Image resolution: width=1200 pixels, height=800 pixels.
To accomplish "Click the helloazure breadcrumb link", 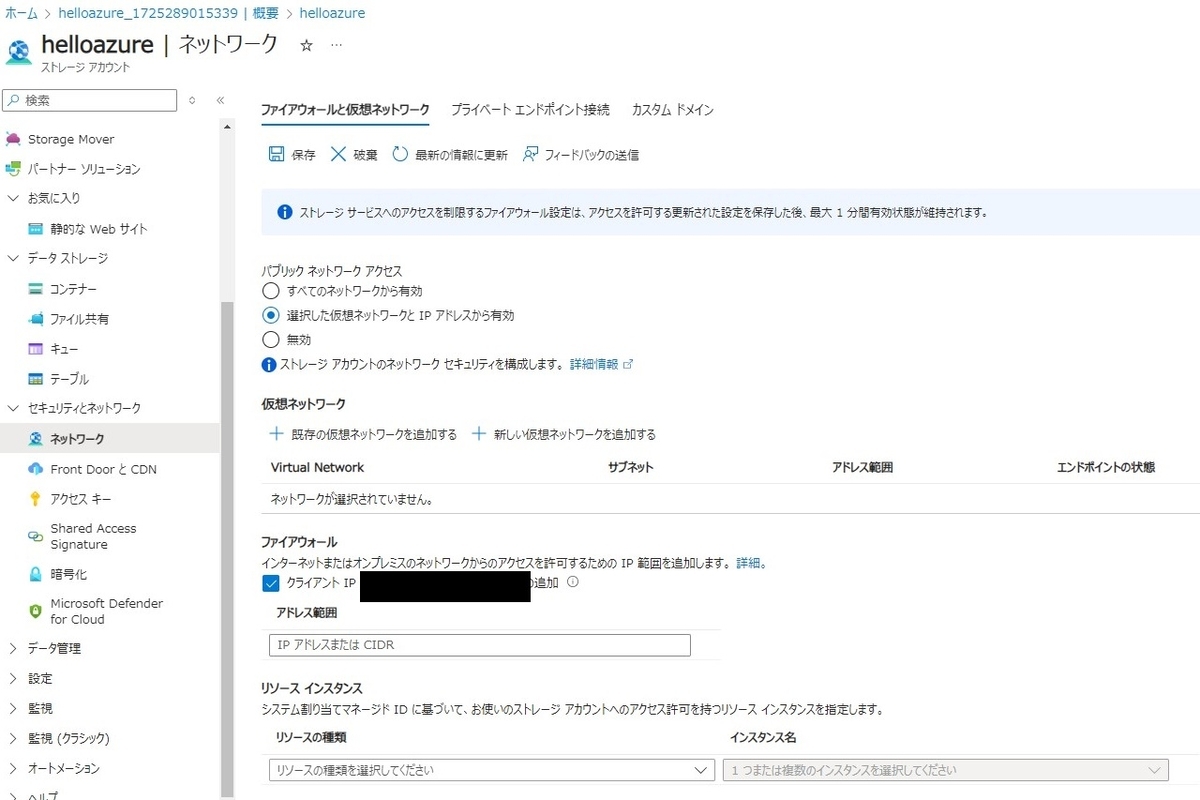I will pyautogui.click(x=332, y=14).
